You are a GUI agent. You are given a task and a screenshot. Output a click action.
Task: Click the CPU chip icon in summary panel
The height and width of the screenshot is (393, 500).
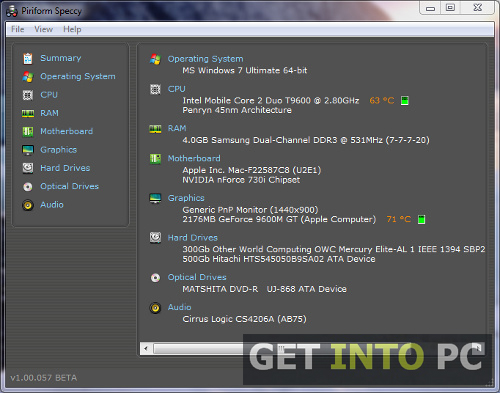click(155, 89)
